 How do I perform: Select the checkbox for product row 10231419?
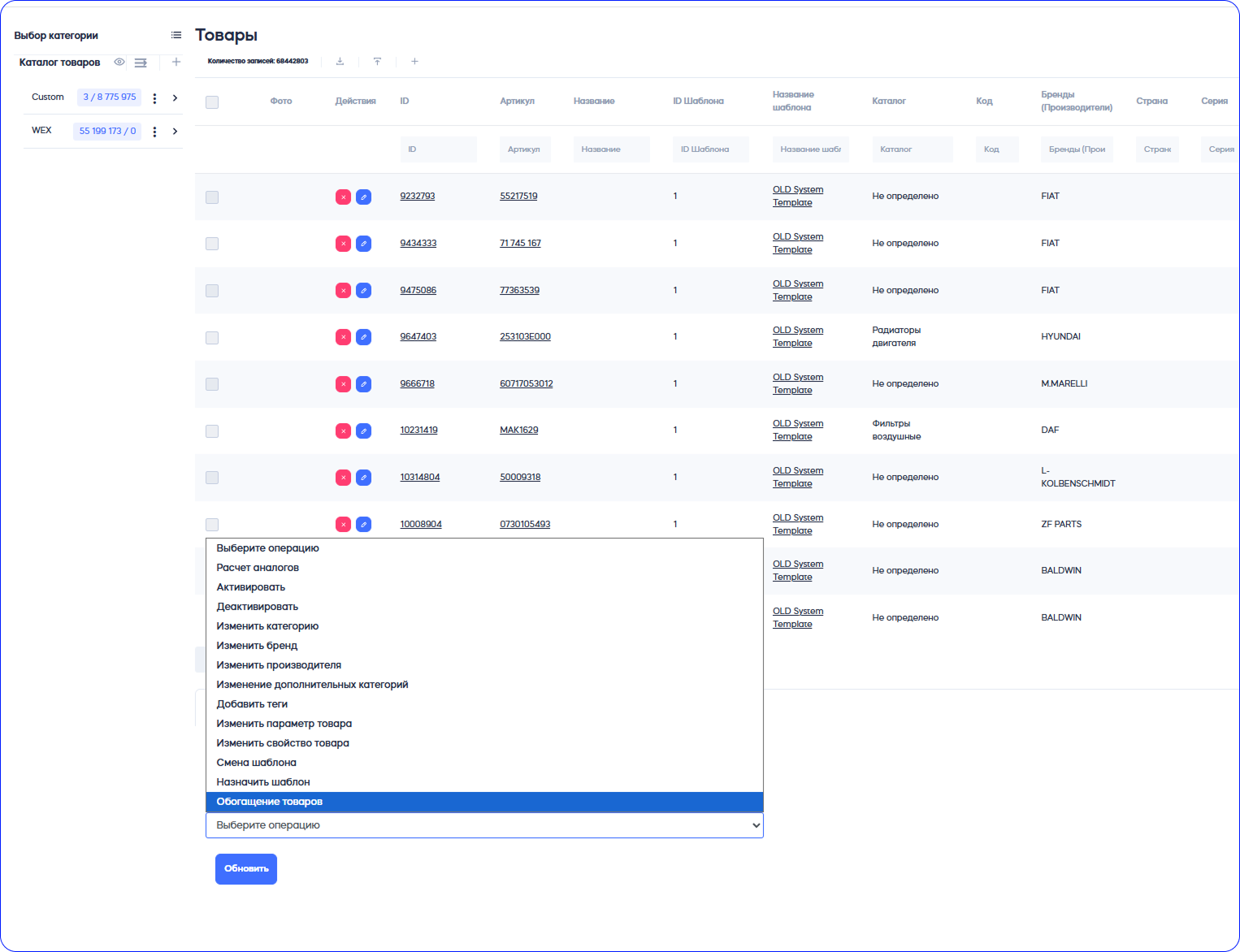[212, 431]
